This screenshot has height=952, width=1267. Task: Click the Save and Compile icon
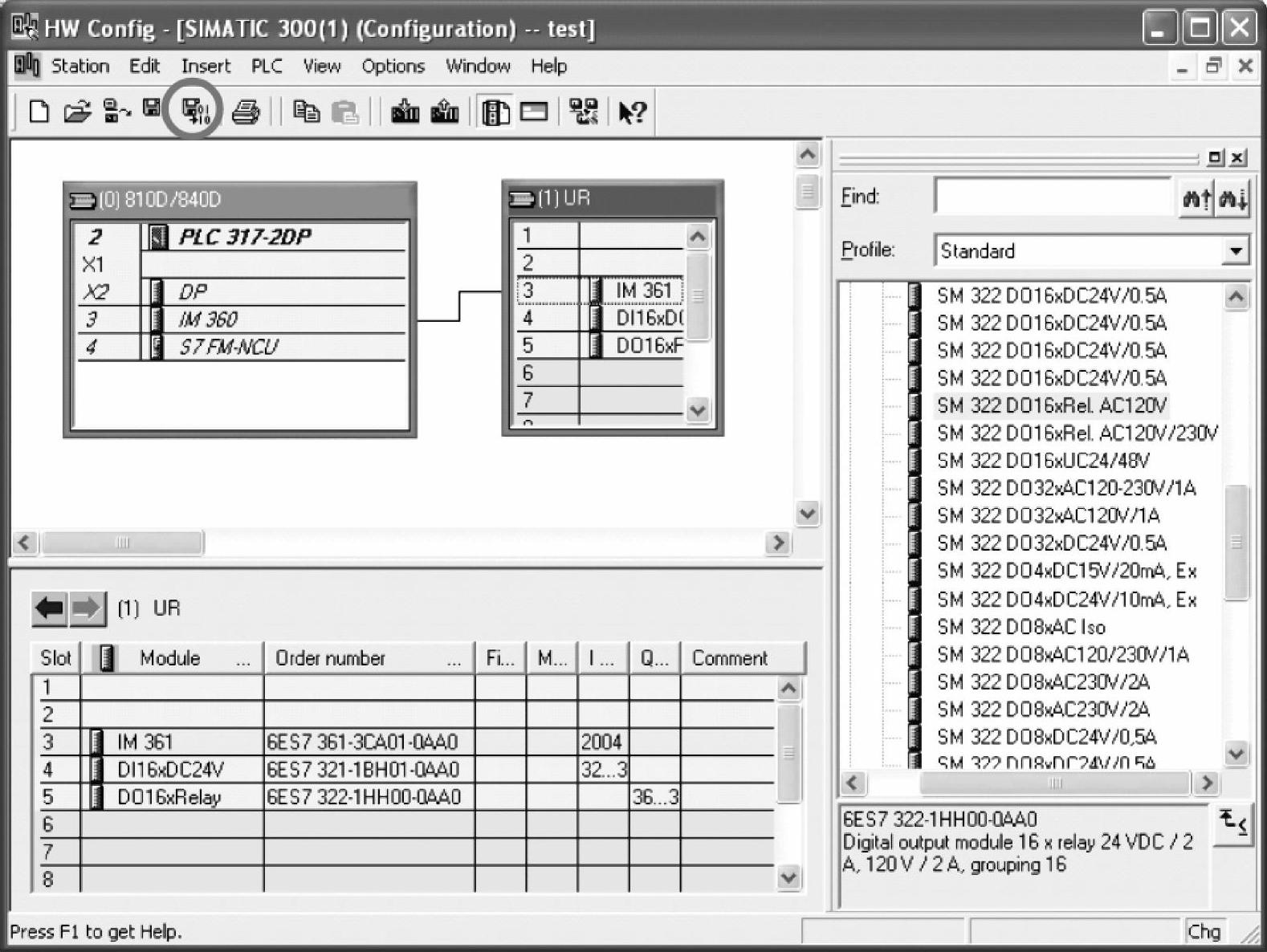point(195,111)
